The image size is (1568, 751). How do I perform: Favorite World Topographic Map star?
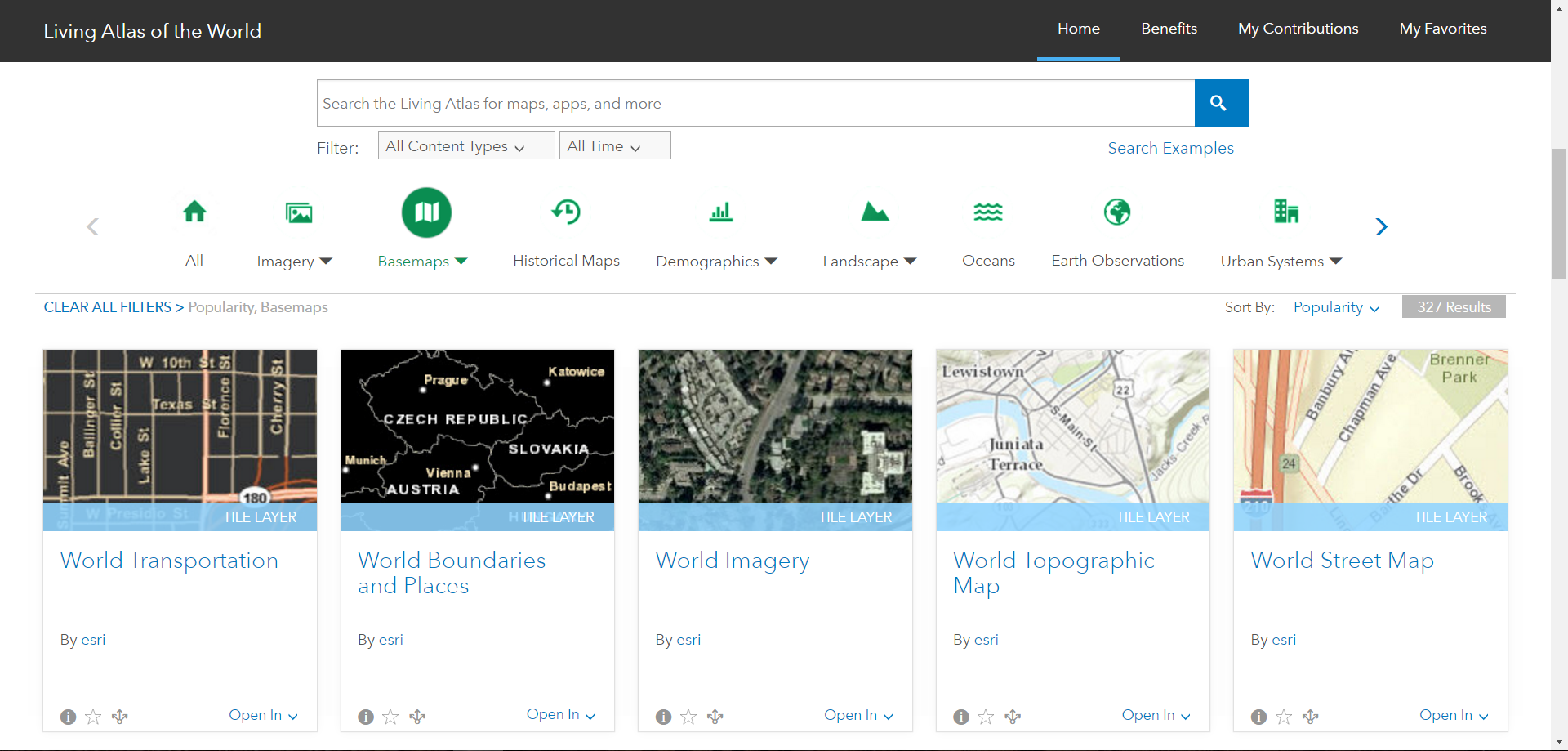(986, 717)
